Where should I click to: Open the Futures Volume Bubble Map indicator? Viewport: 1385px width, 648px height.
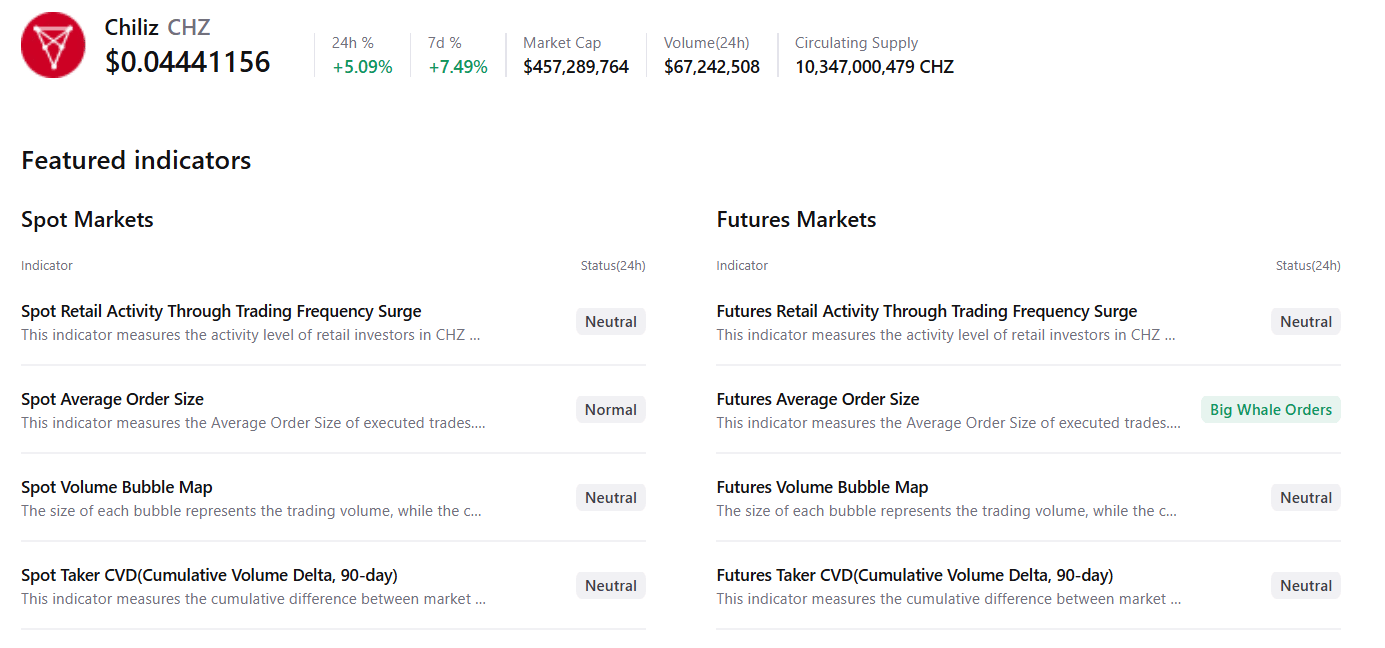point(822,487)
